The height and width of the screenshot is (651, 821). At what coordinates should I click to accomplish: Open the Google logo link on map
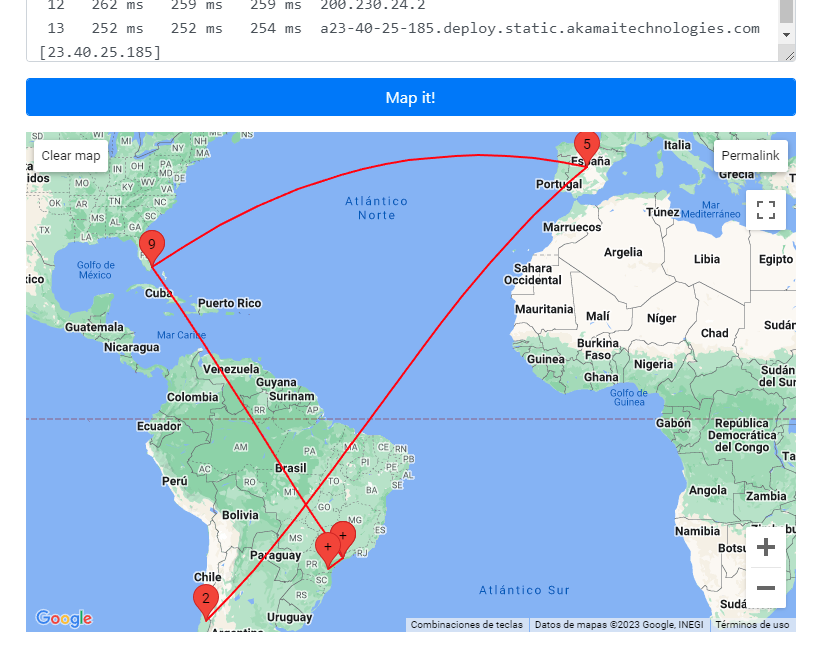tap(64, 619)
